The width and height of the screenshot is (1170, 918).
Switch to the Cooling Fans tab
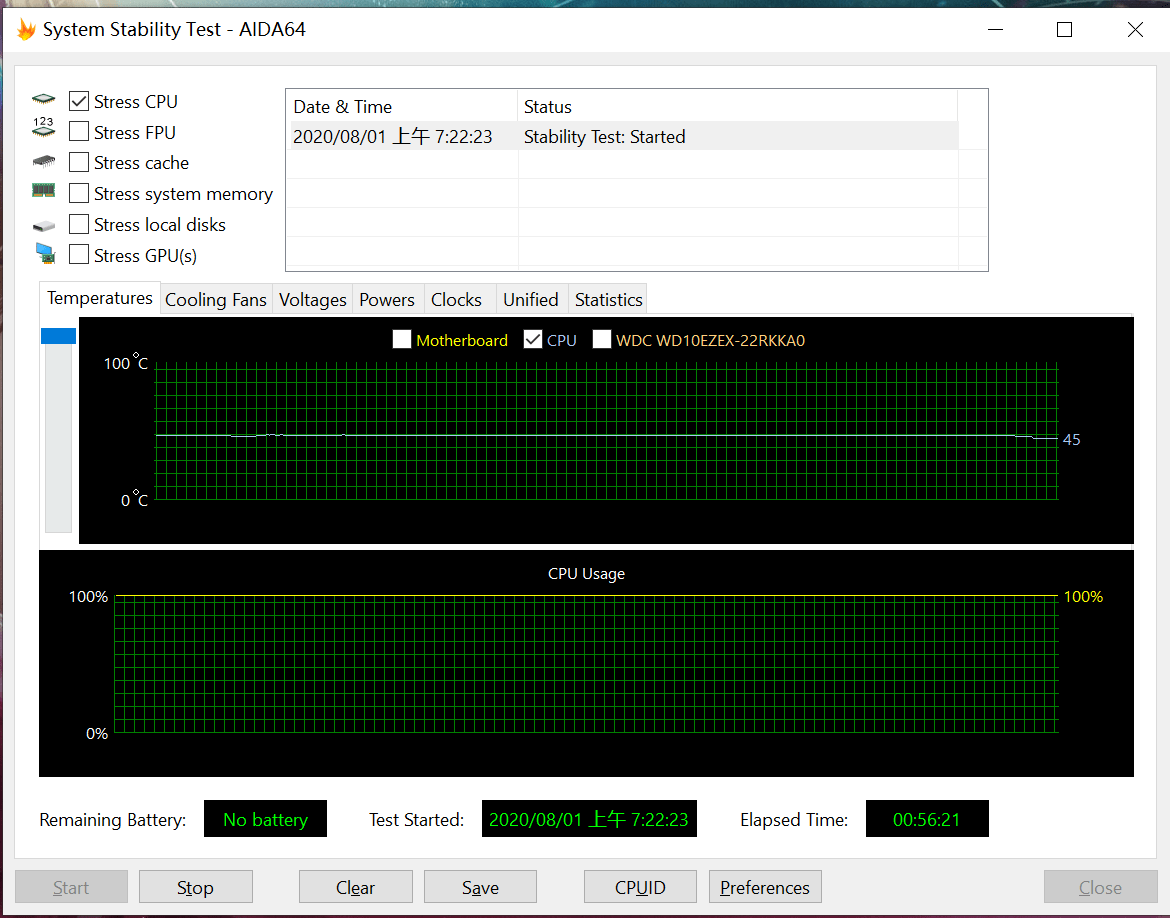click(216, 299)
